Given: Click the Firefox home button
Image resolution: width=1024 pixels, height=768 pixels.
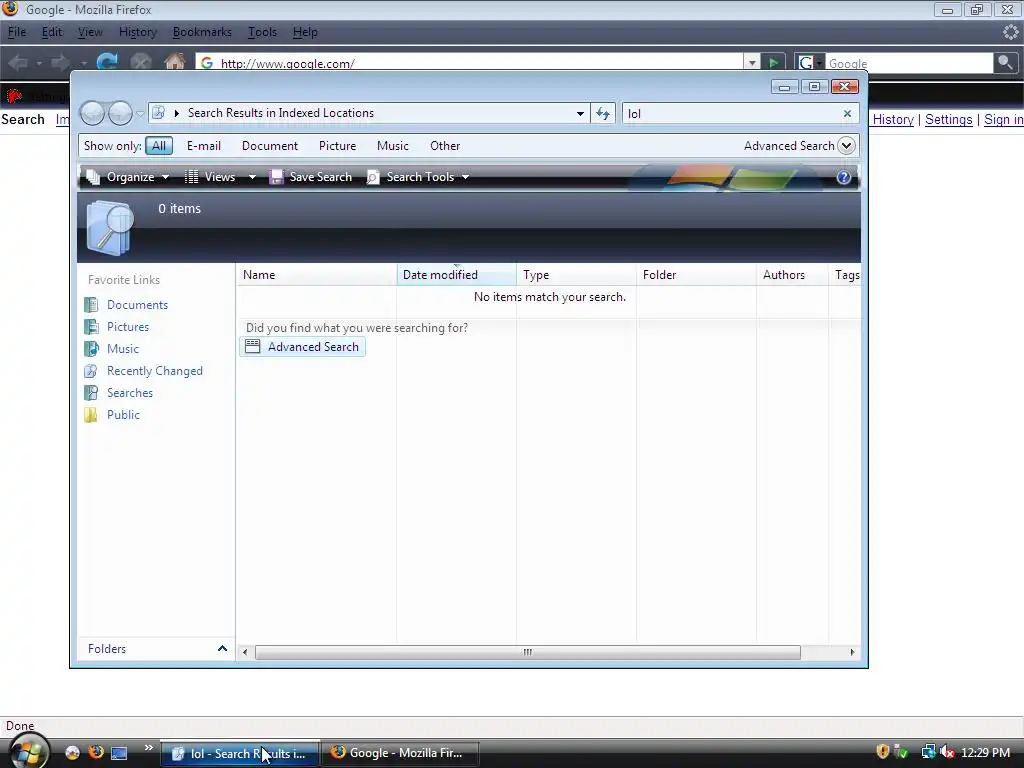Looking at the screenshot, I should coord(174,63).
